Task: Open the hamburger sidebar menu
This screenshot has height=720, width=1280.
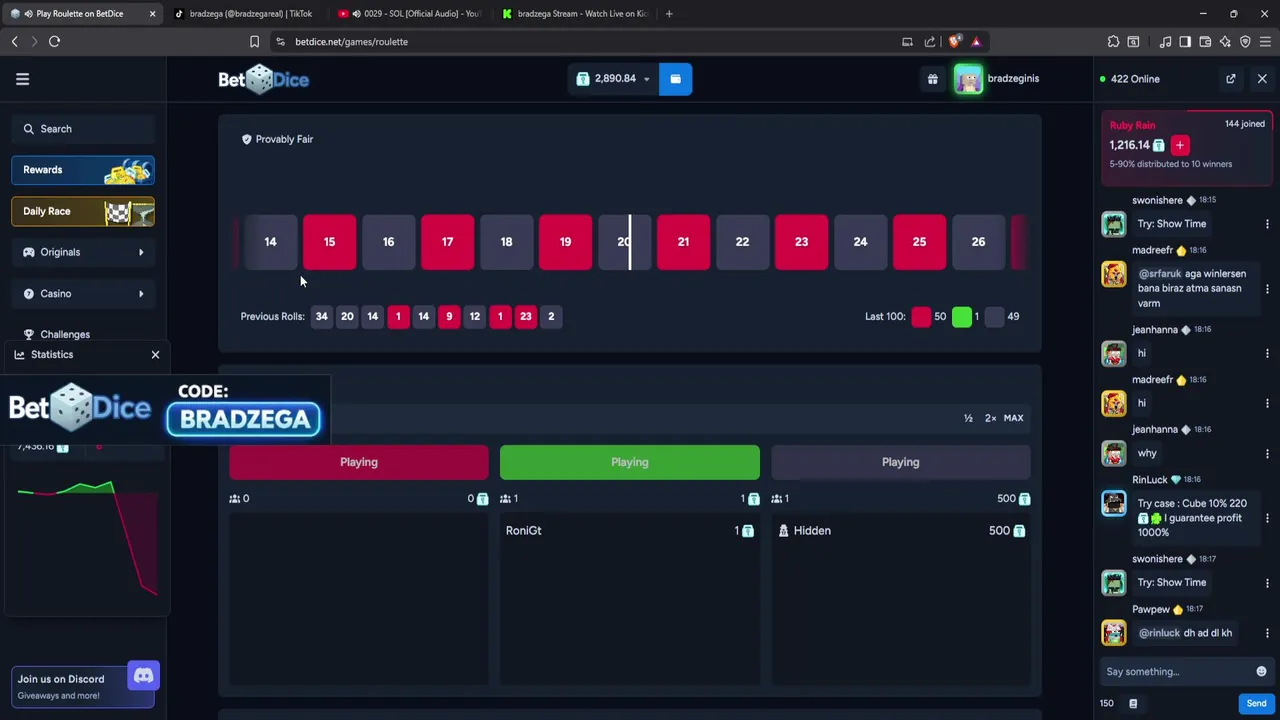Action: (x=22, y=79)
